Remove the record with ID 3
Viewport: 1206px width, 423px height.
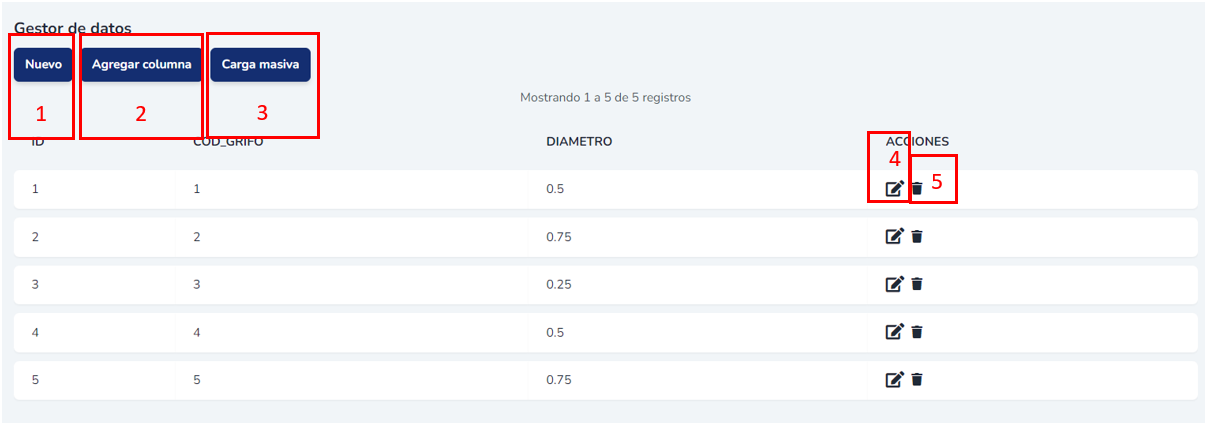tap(917, 284)
